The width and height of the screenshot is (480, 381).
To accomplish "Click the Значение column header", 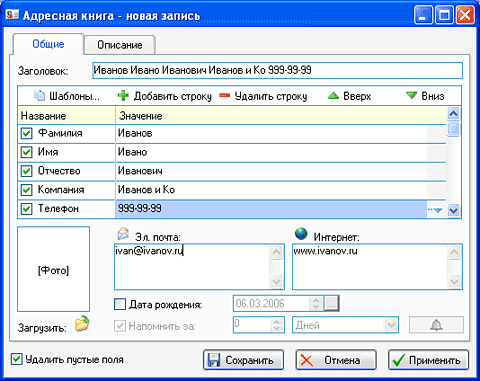I will coord(281,116).
